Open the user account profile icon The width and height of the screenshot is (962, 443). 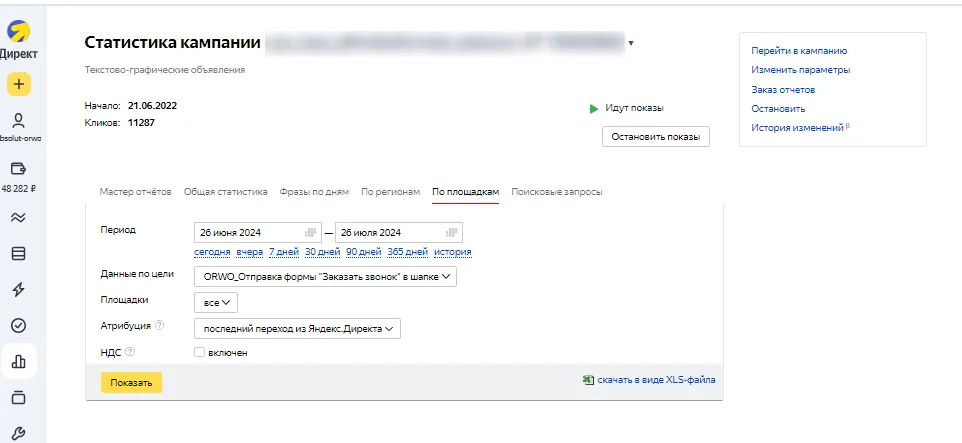[x=19, y=120]
